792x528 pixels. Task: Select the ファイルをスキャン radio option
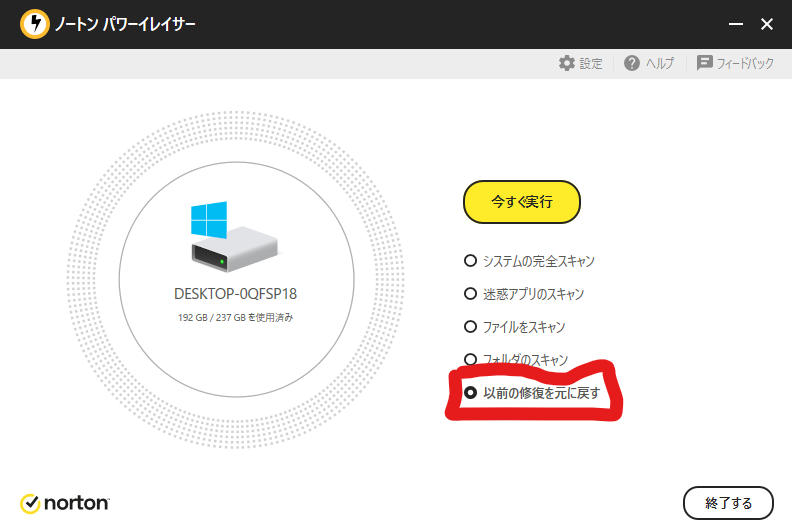point(470,326)
